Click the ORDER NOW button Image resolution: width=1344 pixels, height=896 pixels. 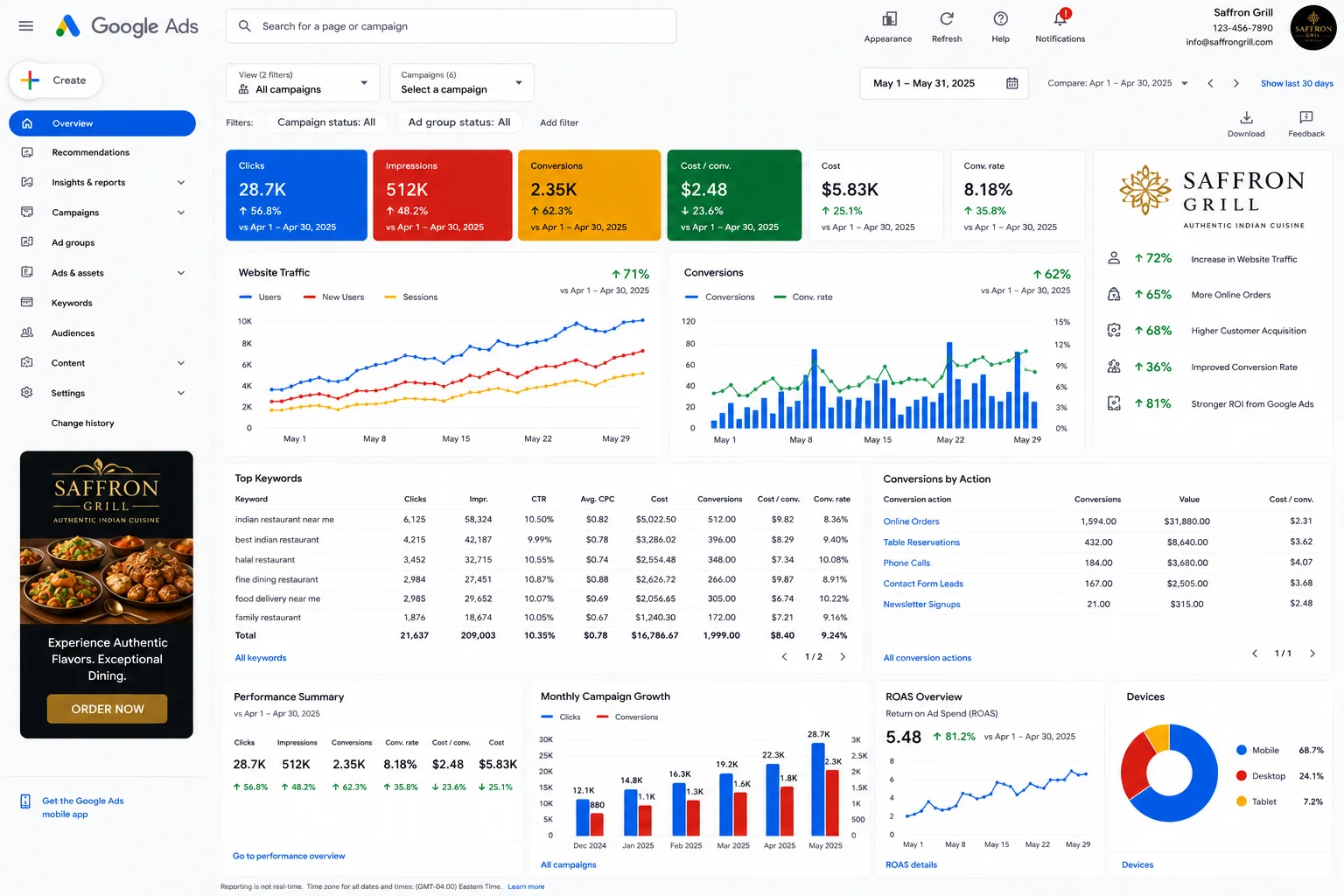coord(107,709)
